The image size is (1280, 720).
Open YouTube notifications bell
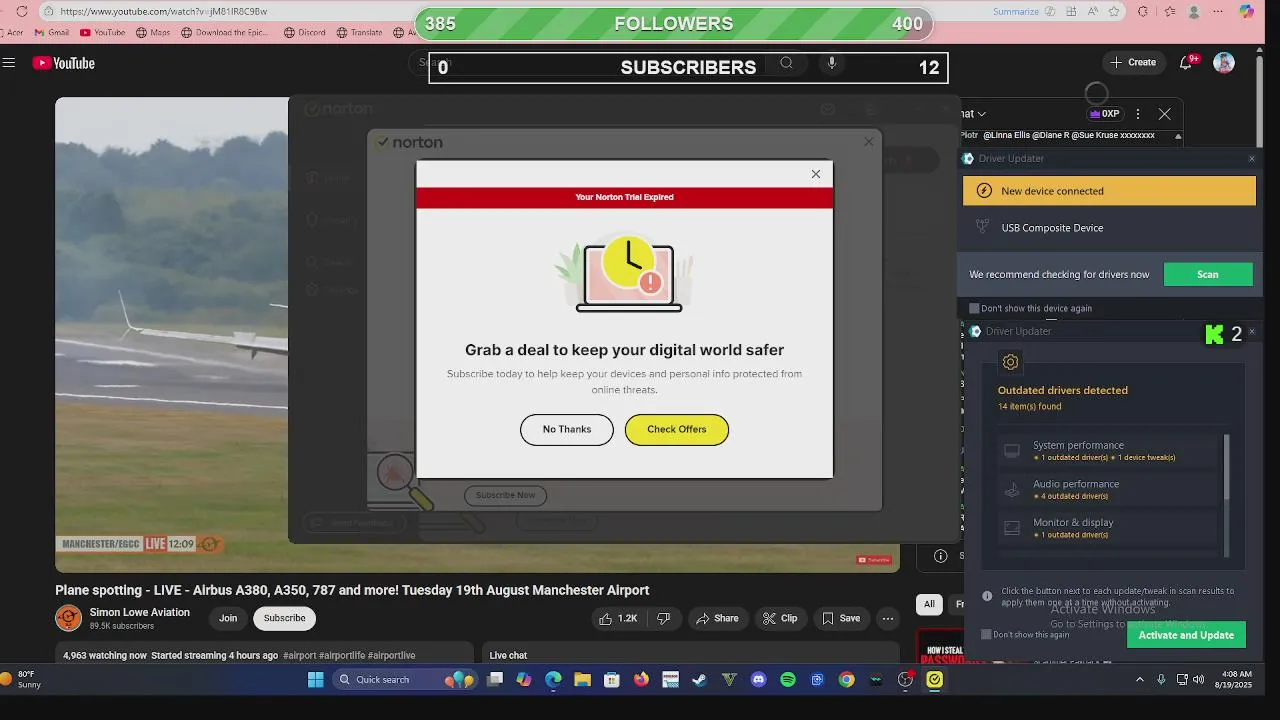coord(1186,62)
